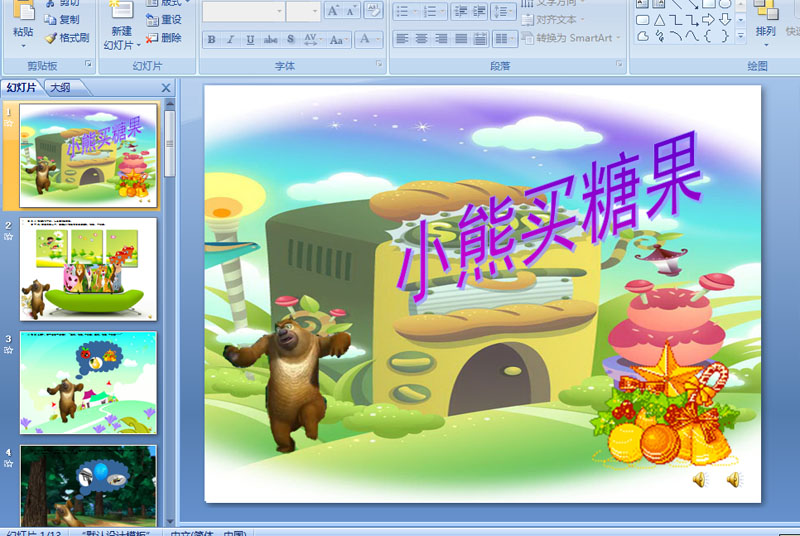Copy selection with 复制 button
The height and width of the screenshot is (536, 800).
click(62, 19)
